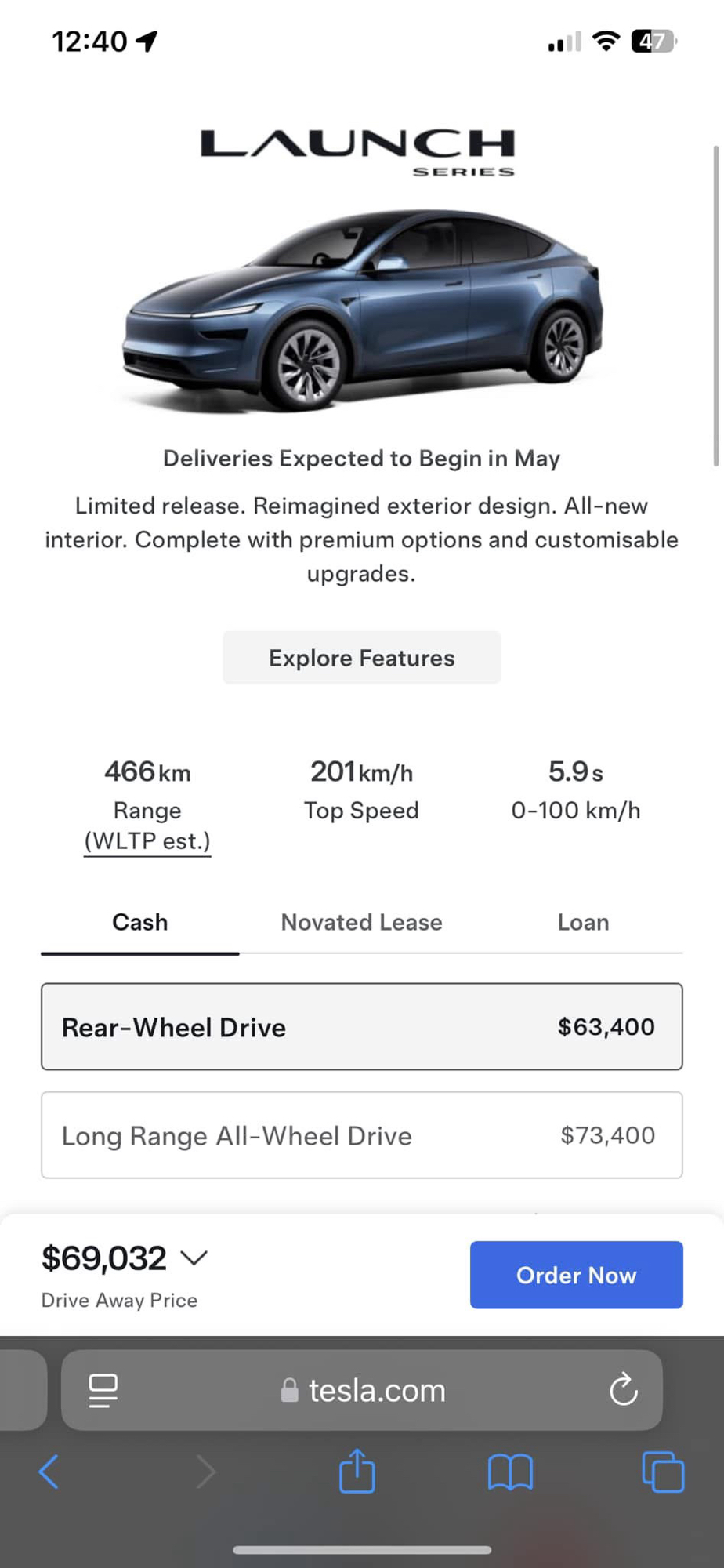
Task: Tap the Safari forward arrow
Action: point(205,1472)
